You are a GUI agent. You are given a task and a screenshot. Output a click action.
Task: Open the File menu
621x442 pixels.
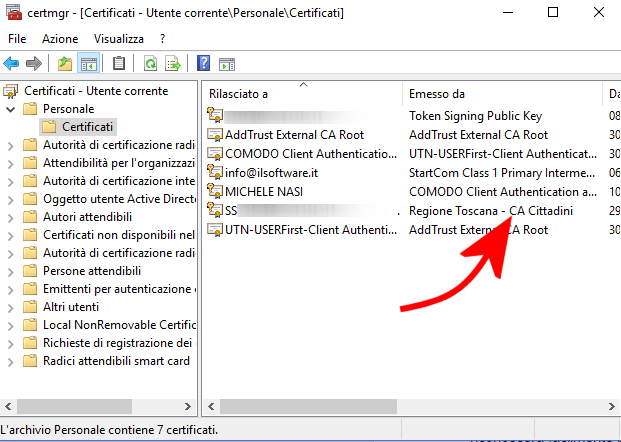point(17,39)
